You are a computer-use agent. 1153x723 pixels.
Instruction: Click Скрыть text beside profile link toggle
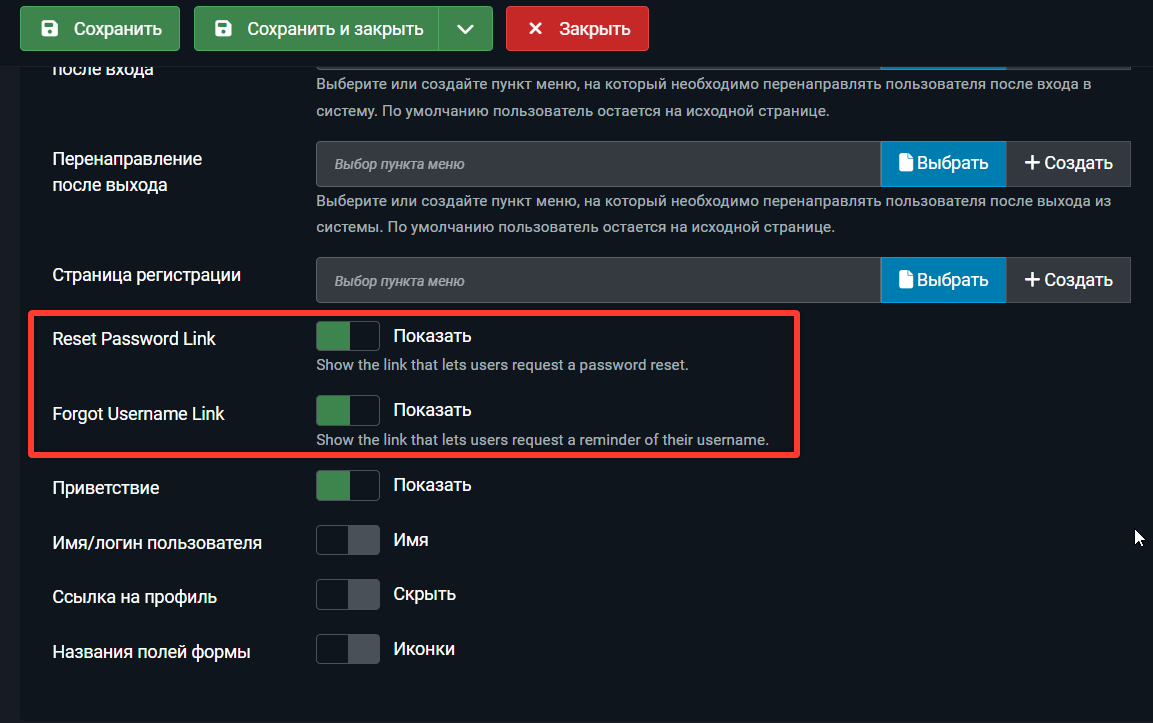425,594
